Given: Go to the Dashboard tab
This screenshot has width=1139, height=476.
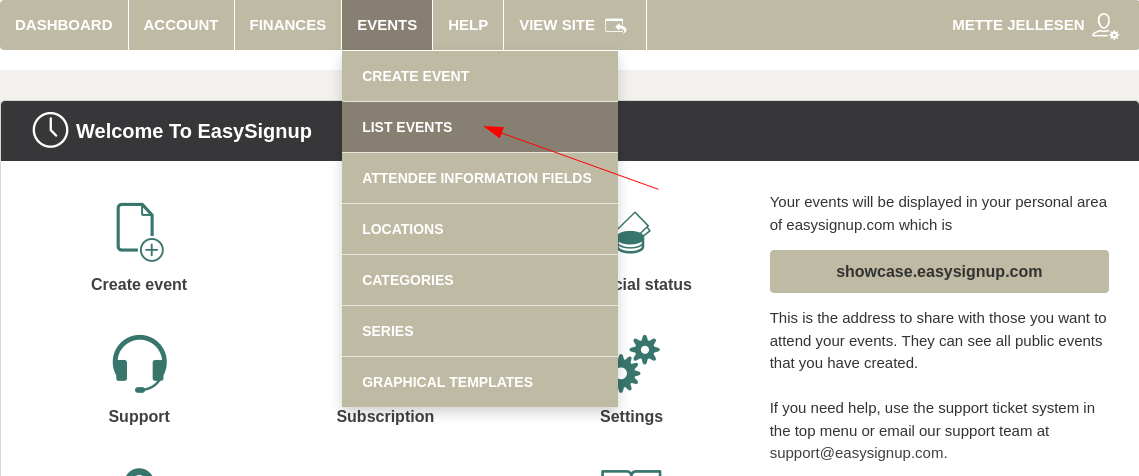Looking at the screenshot, I should coord(64,25).
